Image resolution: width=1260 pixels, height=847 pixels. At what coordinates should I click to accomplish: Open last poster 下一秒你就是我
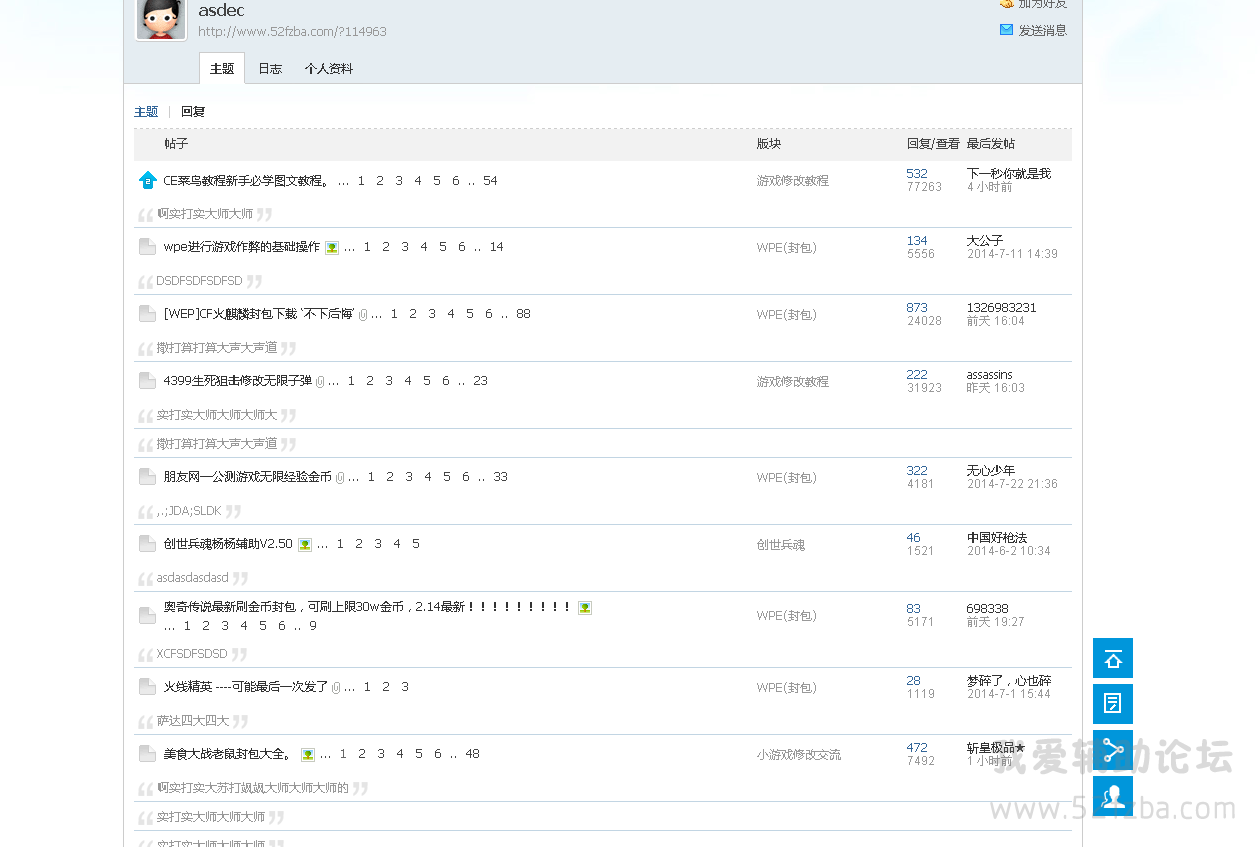click(1009, 174)
